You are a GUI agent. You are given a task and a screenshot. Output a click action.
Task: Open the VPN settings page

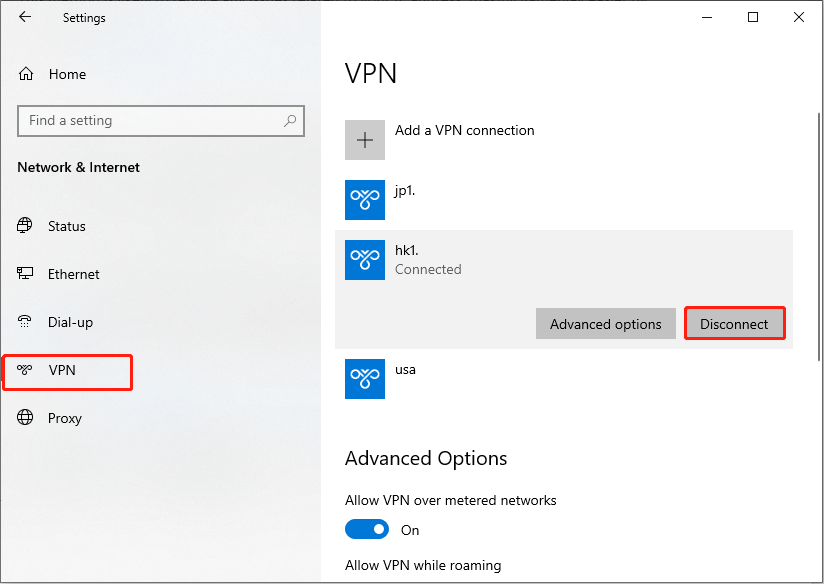(x=62, y=371)
